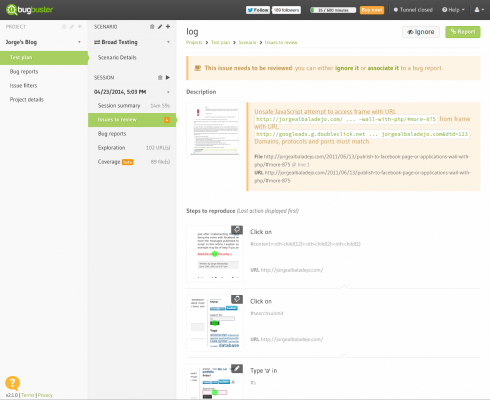Click the BugBuster logo
Viewport: 490px width, 400px height.
pos(30,10)
